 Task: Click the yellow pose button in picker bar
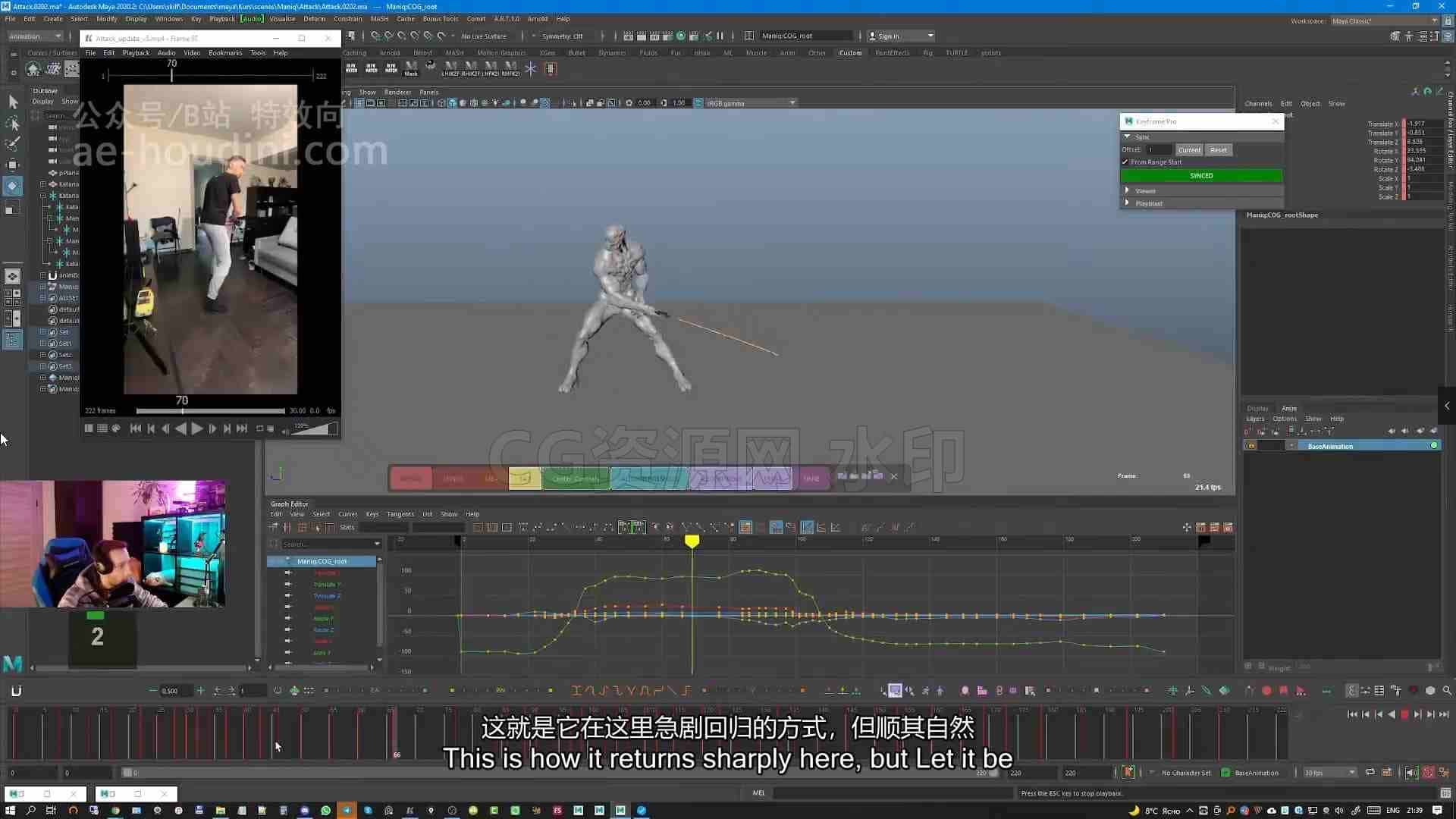point(525,478)
